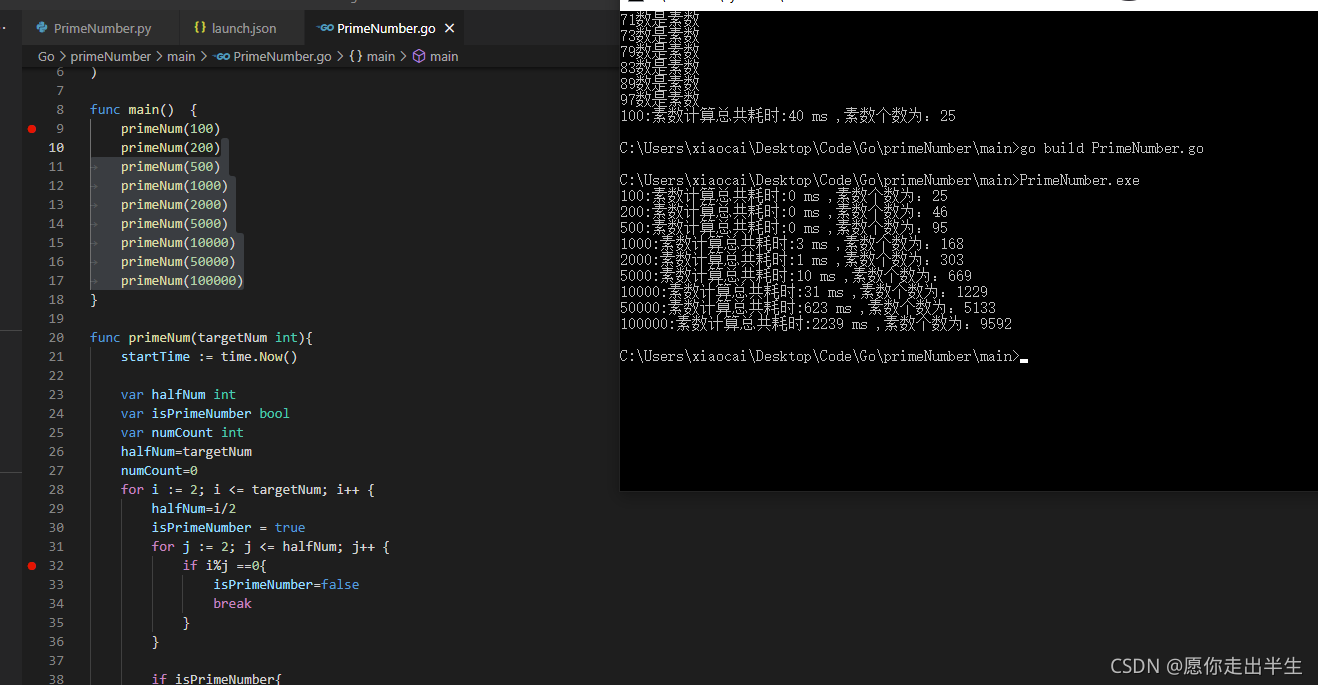Click line number 28 in the gutter

coord(56,489)
